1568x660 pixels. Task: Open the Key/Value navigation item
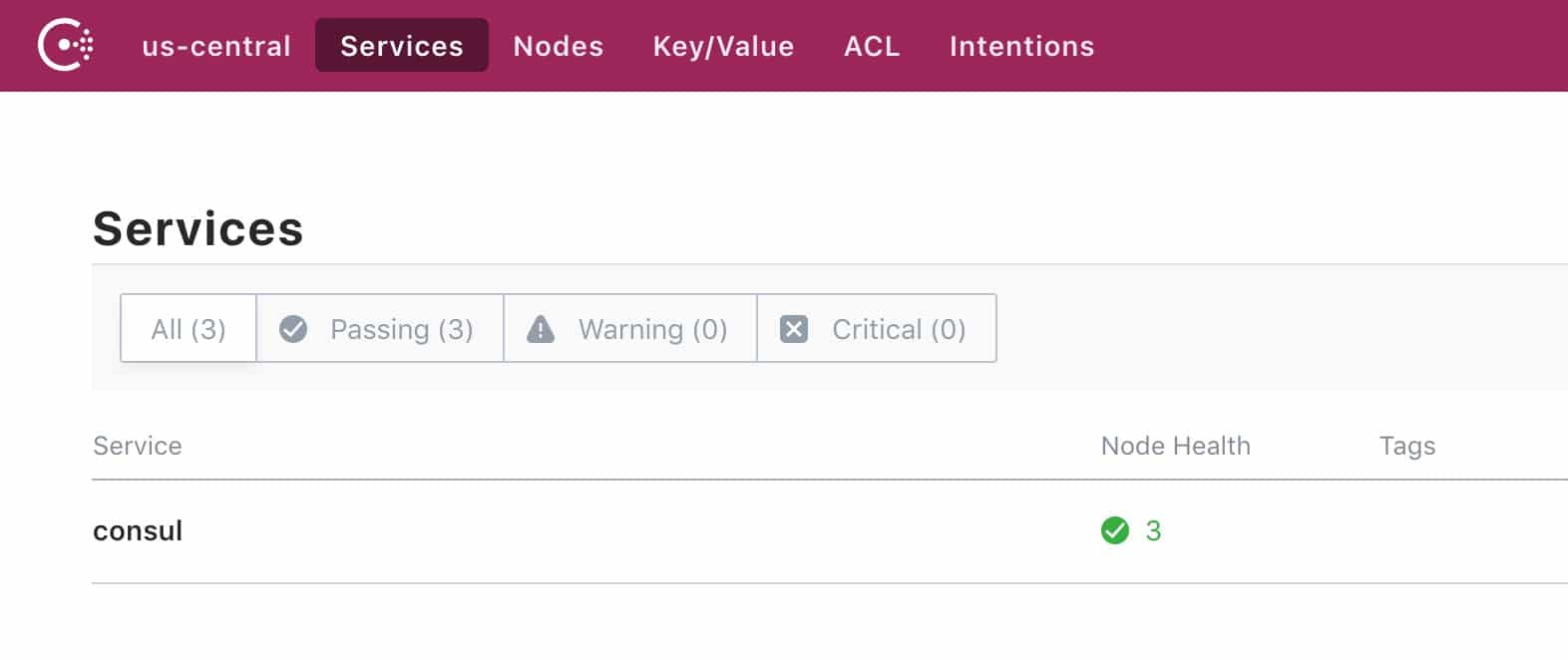722,46
